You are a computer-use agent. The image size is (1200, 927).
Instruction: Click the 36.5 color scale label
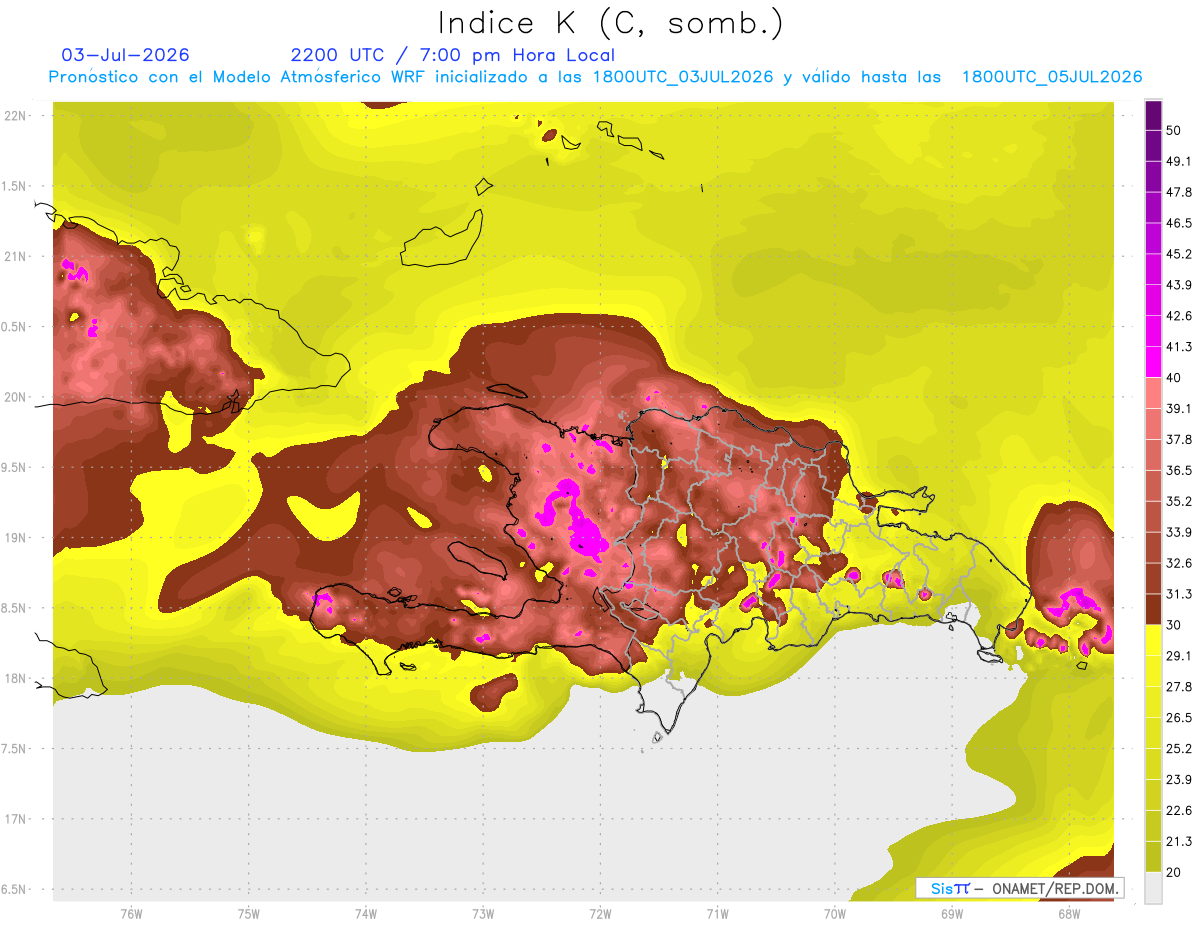point(1178,470)
